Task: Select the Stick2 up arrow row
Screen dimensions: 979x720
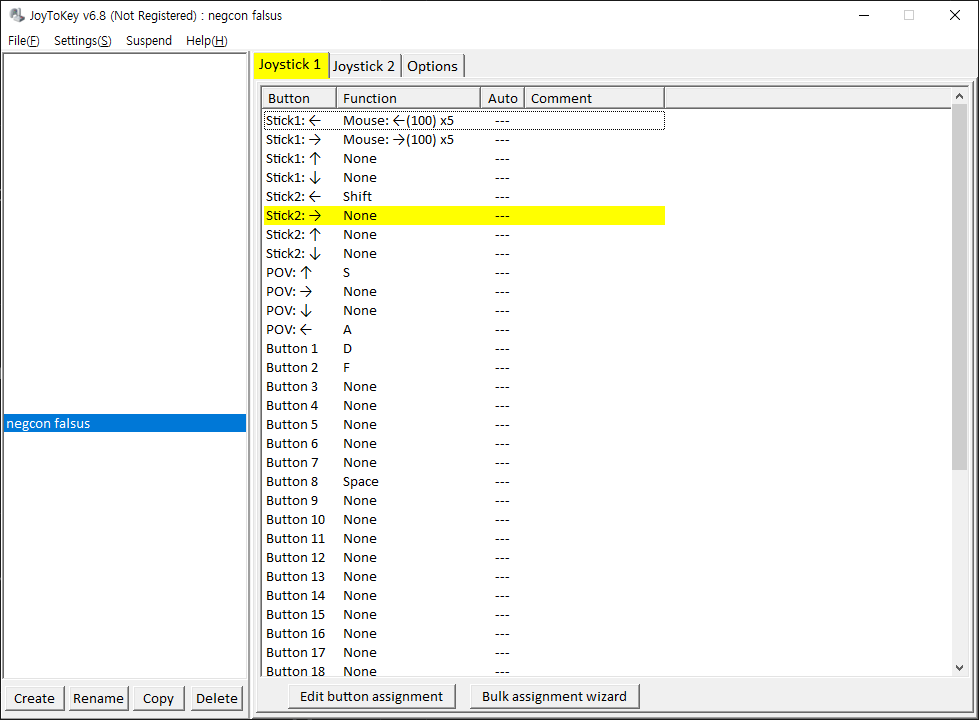Action: click(464, 235)
